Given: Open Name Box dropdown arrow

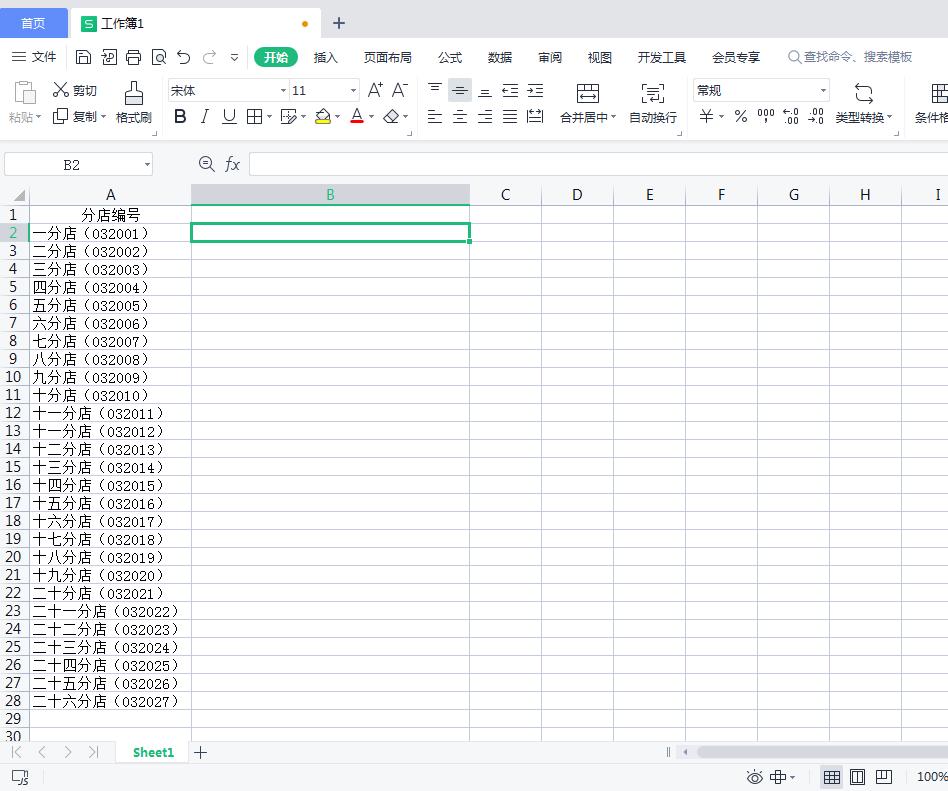Looking at the screenshot, I should click(x=147, y=164).
